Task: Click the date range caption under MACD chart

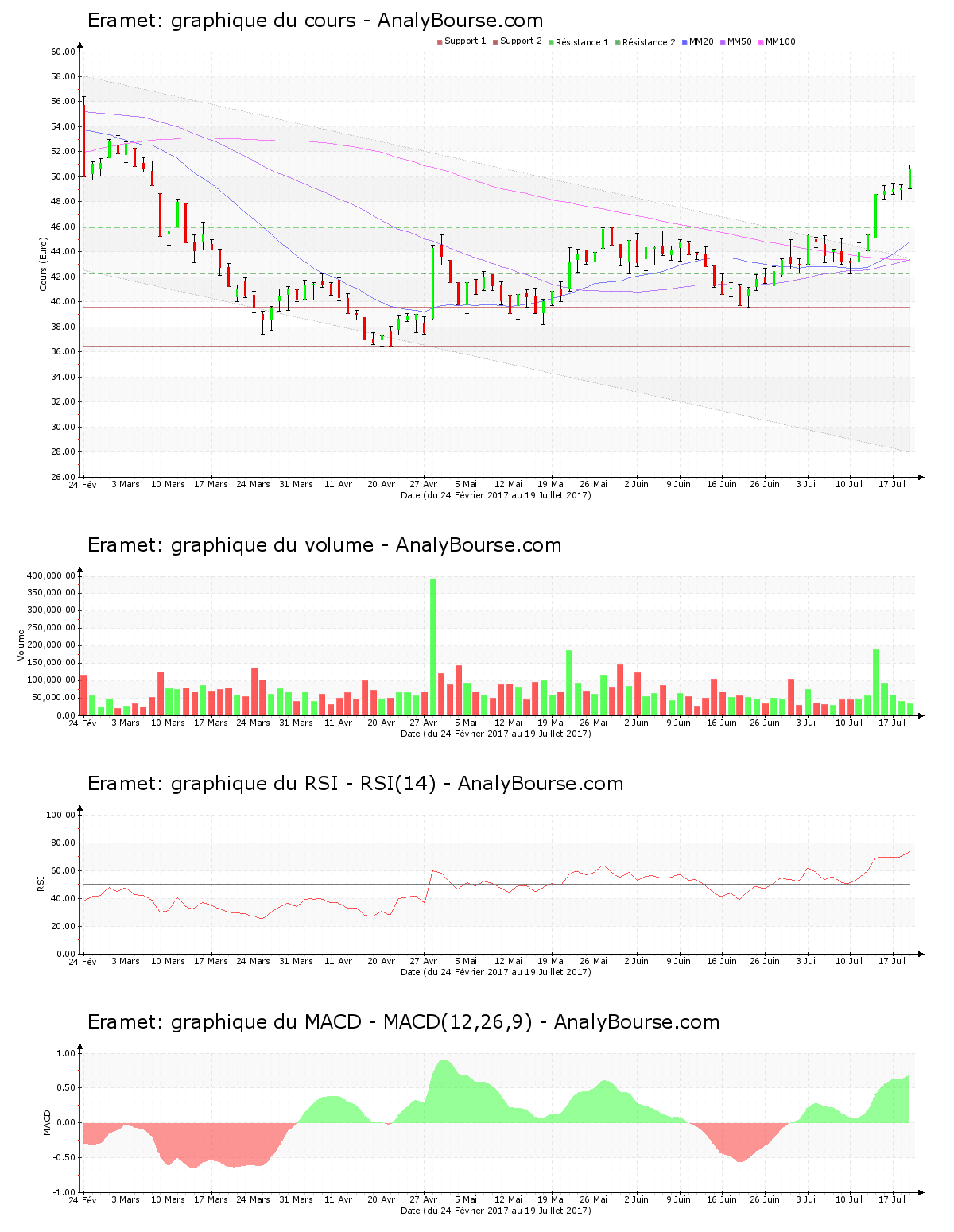Action: [x=495, y=1211]
